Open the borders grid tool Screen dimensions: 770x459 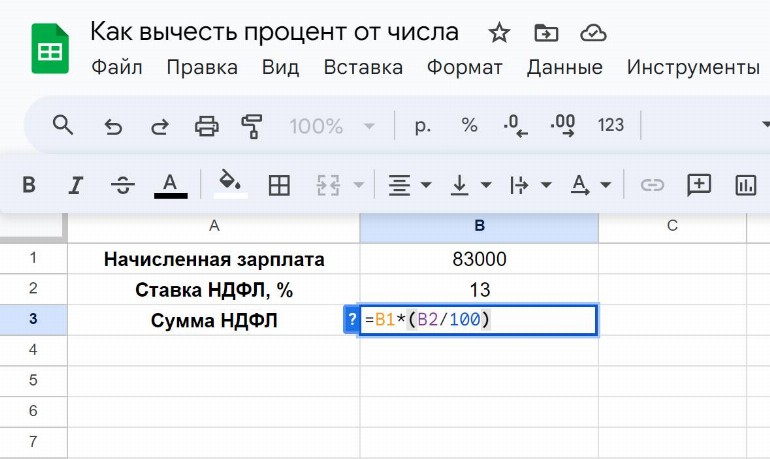pyautogui.click(x=279, y=185)
